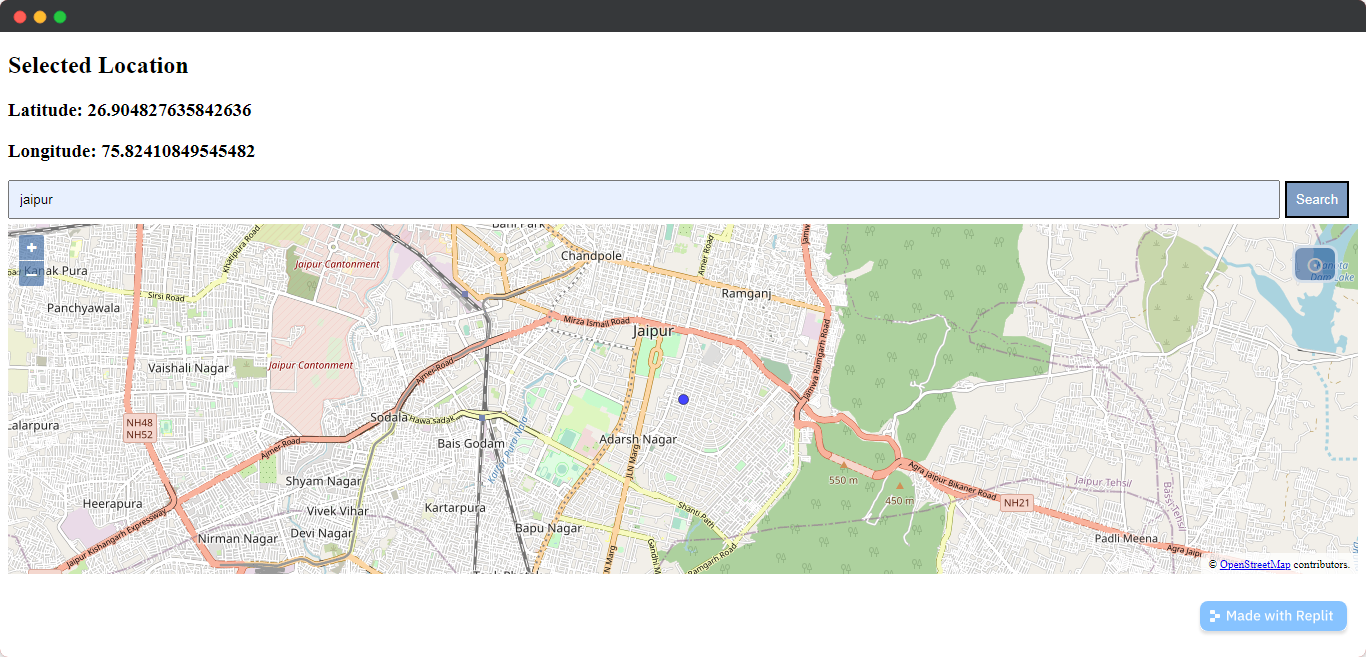The width and height of the screenshot is (1366, 657).
Task: Click the upper Jaipur Cantonment label
Action: (x=338, y=264)
